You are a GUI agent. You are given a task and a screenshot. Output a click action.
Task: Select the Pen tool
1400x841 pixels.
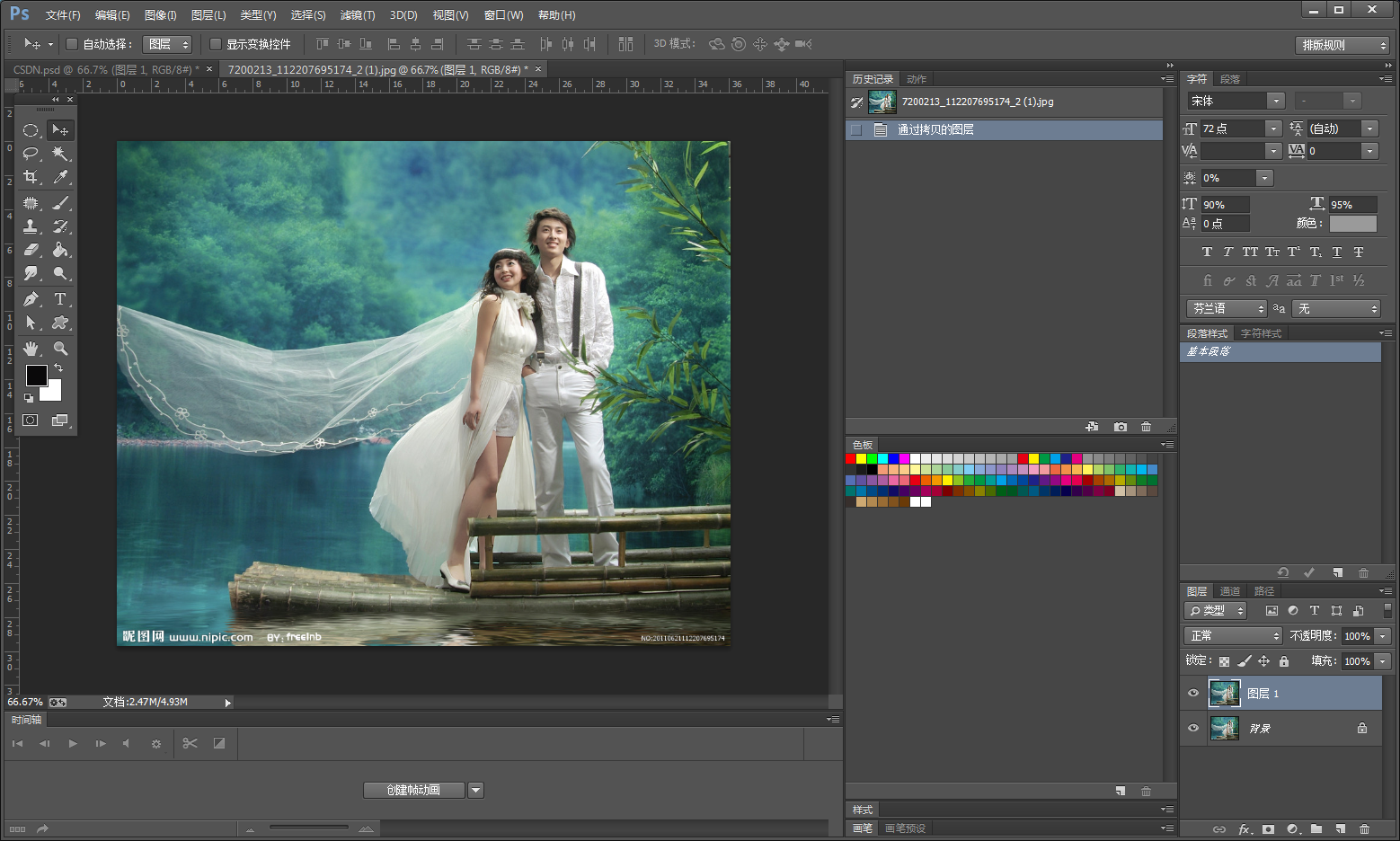tap(31, 299)
